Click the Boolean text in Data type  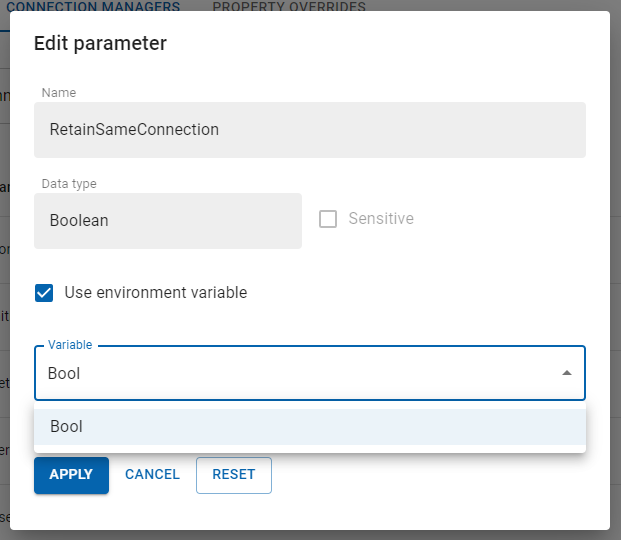pyautogui.click(x=79, y=220)
